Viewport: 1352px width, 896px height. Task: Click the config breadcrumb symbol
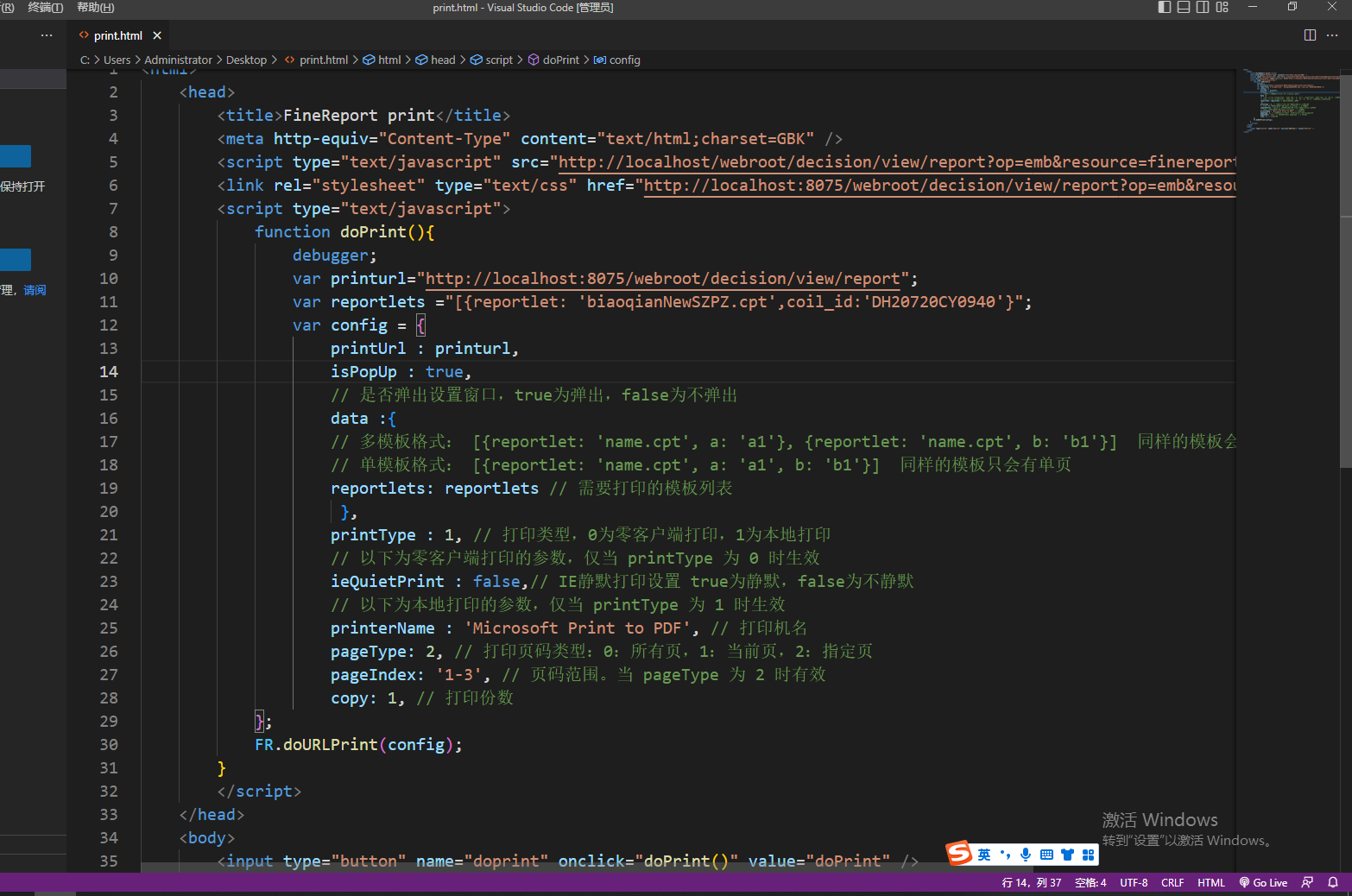616,60
